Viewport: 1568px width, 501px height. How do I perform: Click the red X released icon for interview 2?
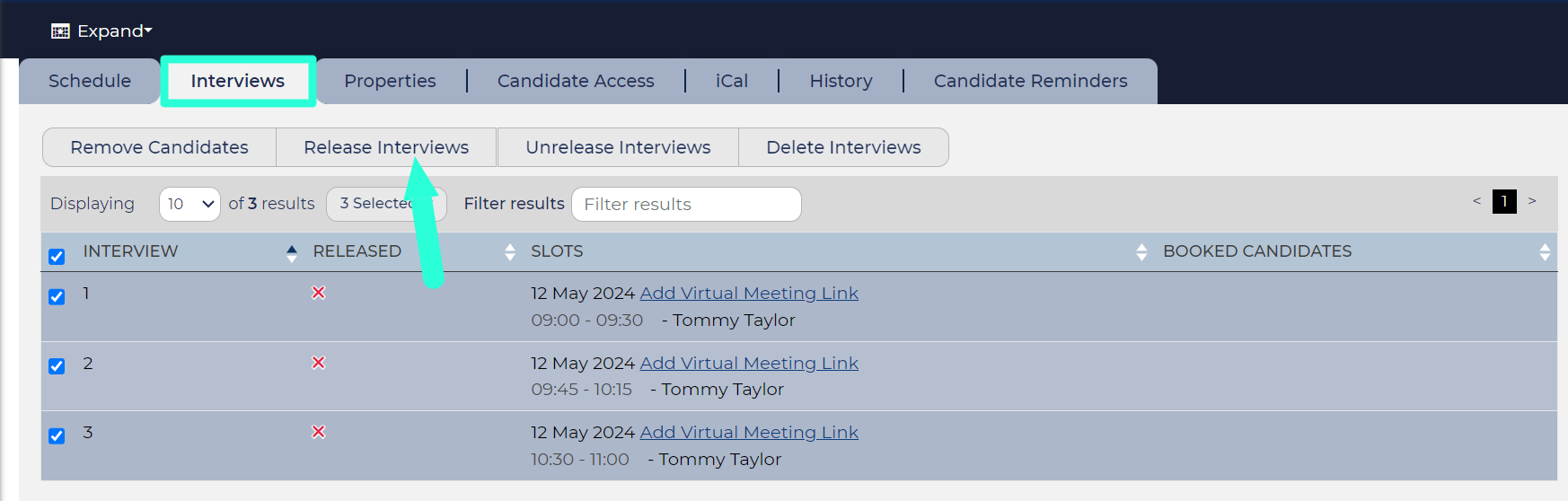click(x=318, y=363)
